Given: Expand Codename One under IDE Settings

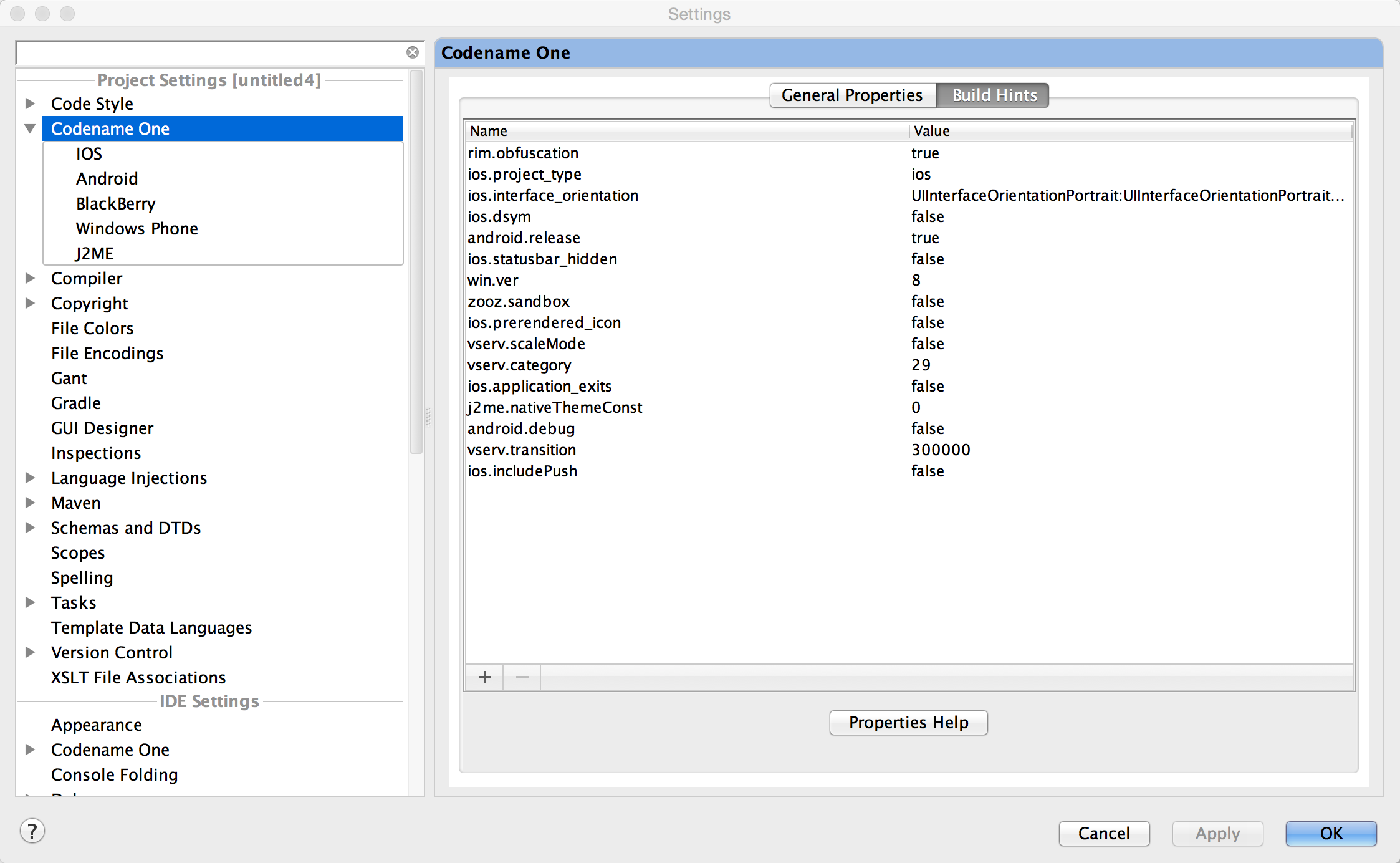Looking at the screenshot, I should 29,750.
